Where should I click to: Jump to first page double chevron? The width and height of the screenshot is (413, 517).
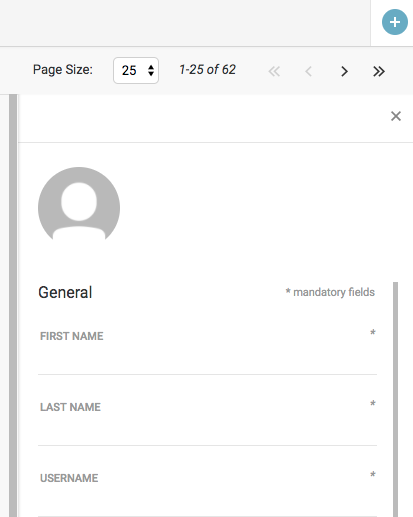274,71
